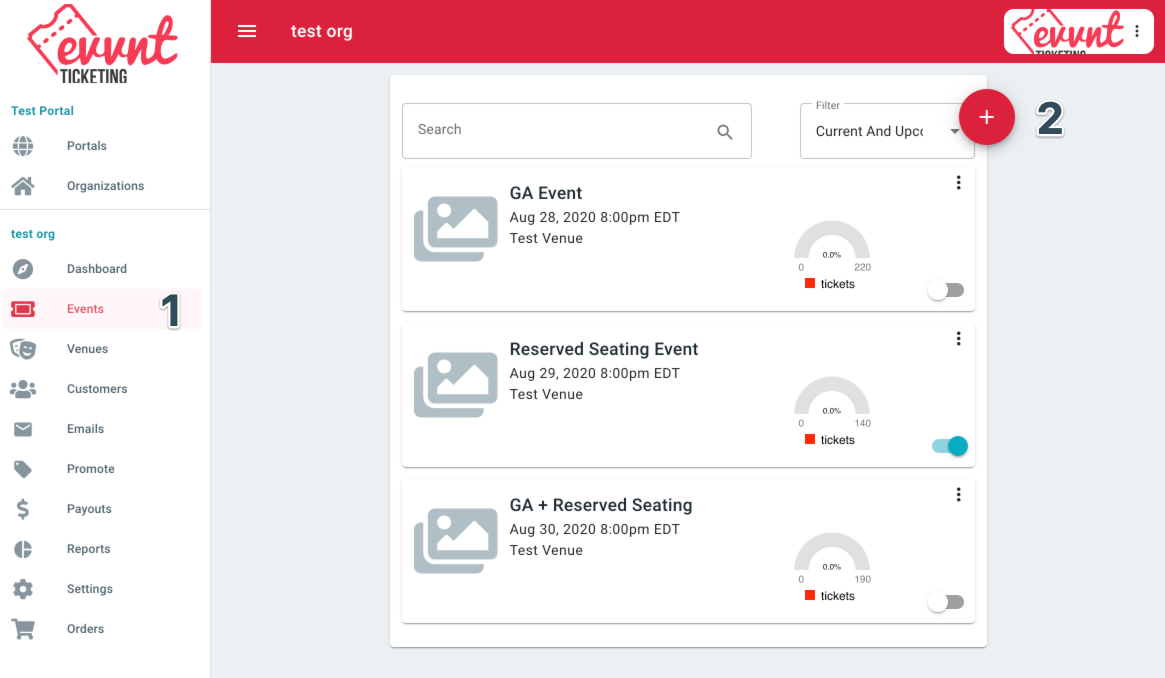Image resolution: width=1165 pixels, height=678 pixels.
Task: Click the "test org" title in header
Action: click(322, 31)
